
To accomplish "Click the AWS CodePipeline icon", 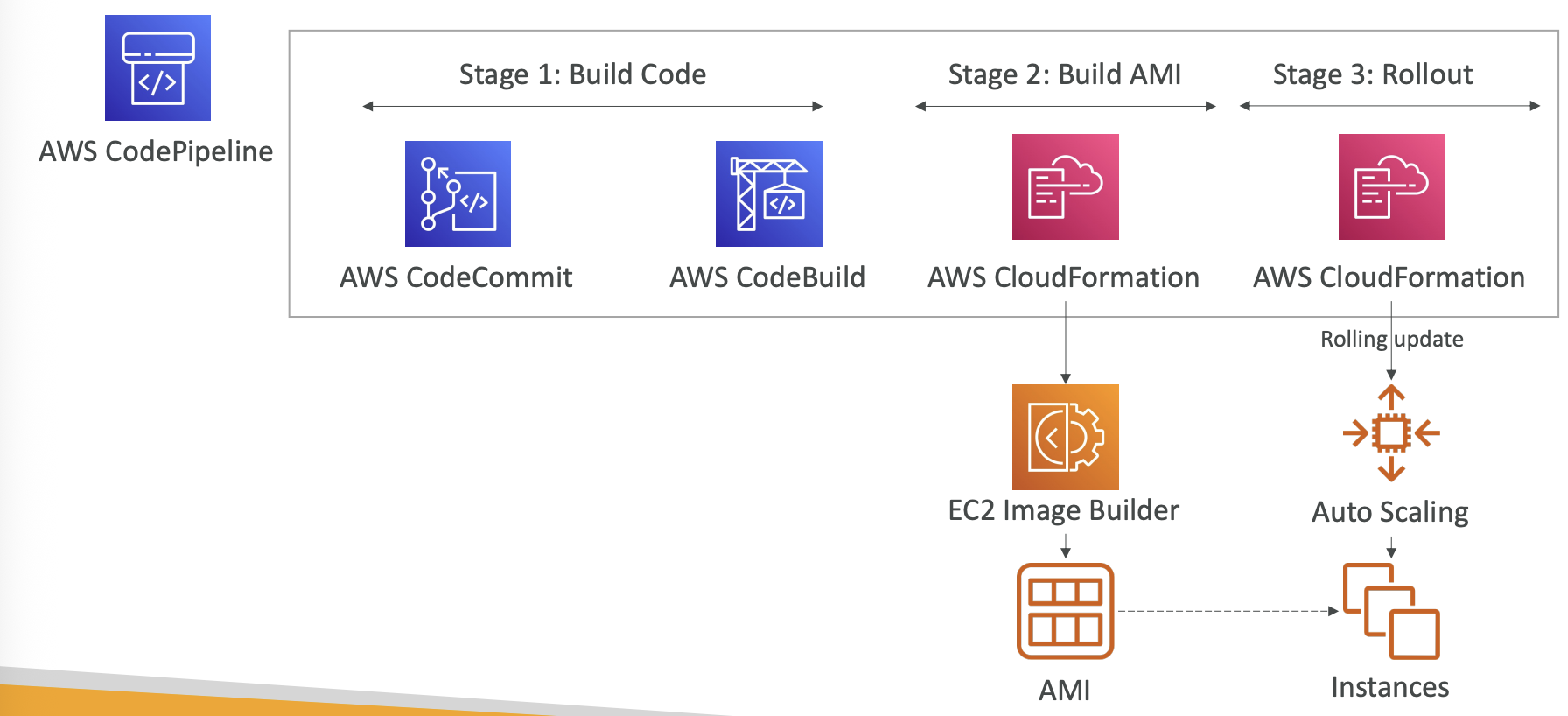I will (x=157, y=67).
